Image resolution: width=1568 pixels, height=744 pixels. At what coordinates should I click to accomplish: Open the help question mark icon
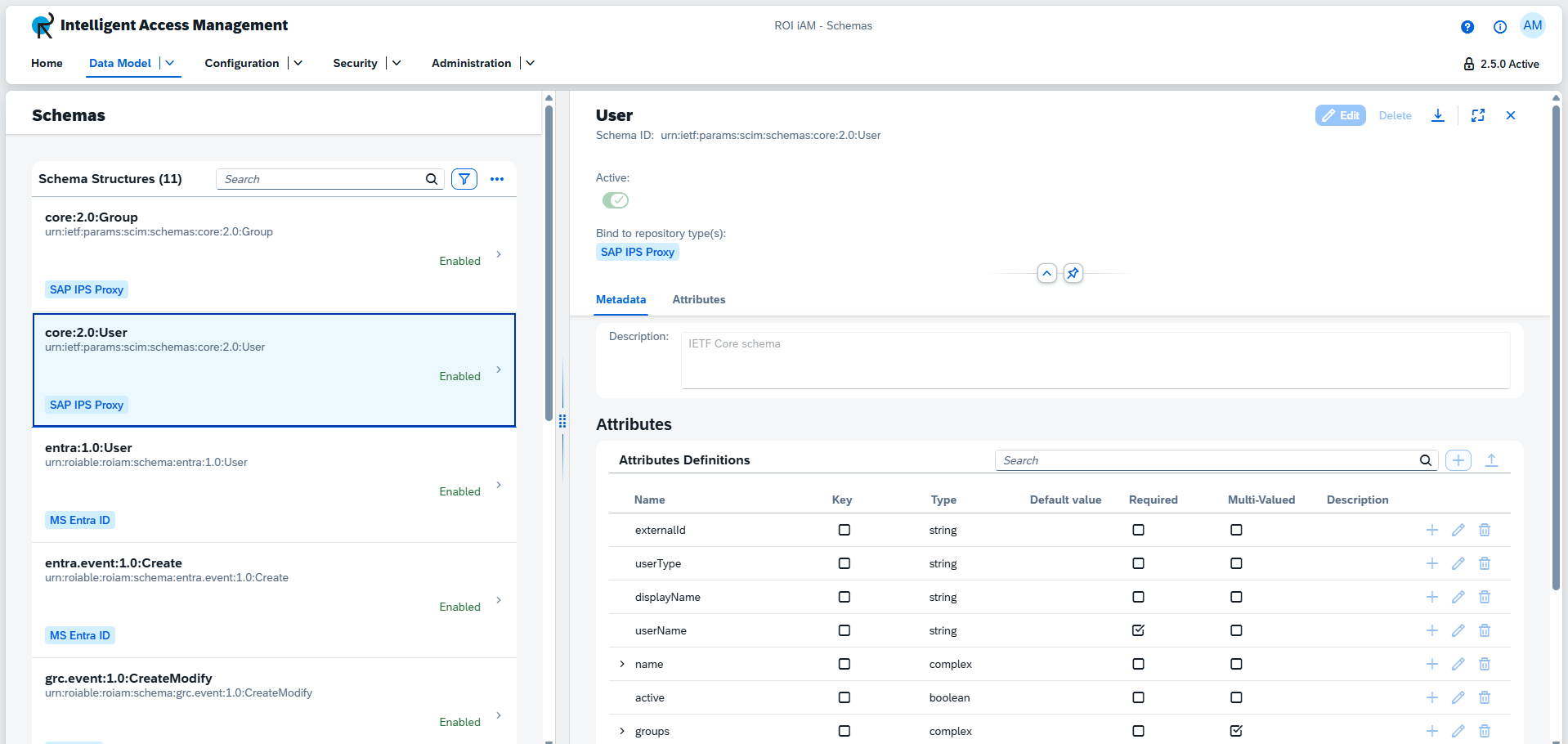tap(1467, 27)
